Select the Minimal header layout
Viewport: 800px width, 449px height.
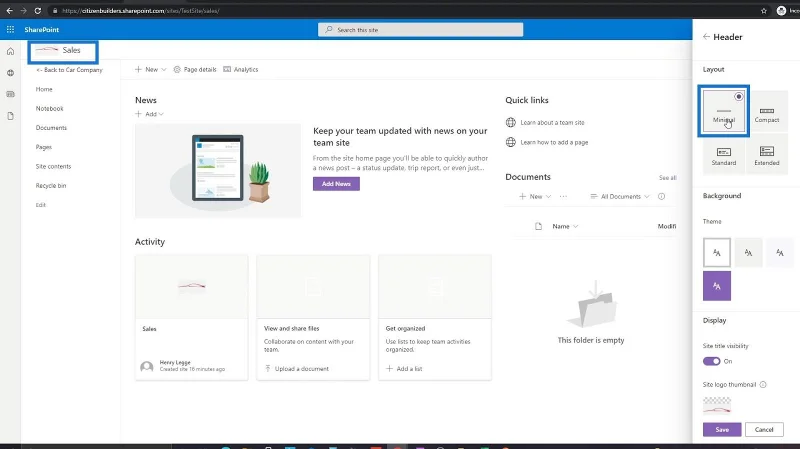723,111
